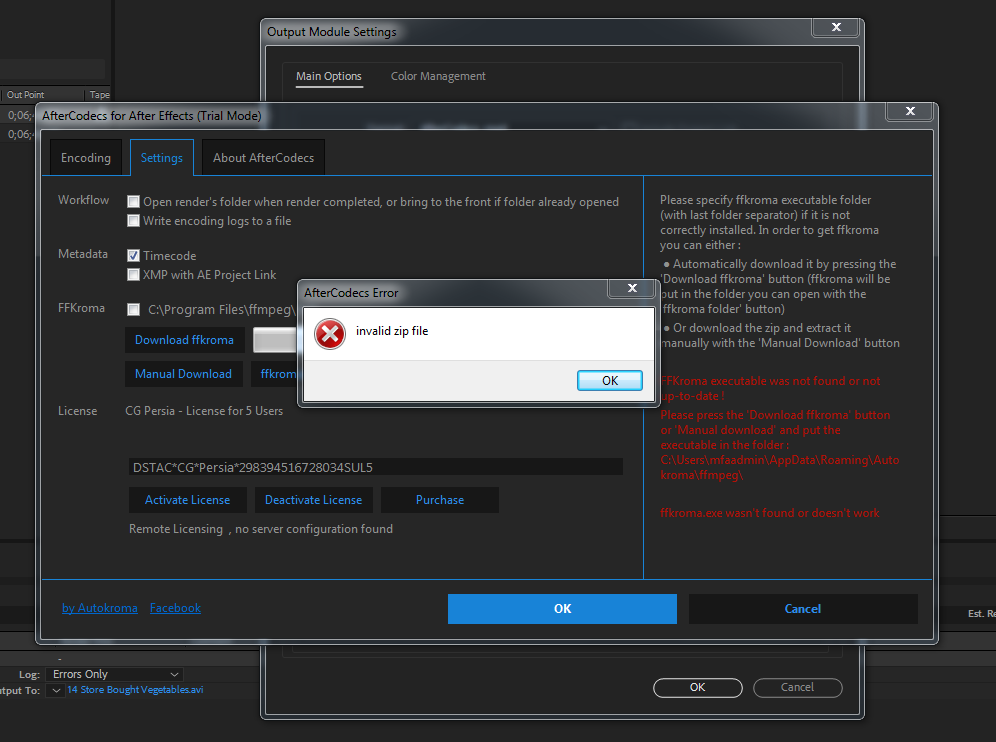This screenshot has width=996, height=742.
Task: Click Cancel in Output Module Settings
Action: (797, 687)
